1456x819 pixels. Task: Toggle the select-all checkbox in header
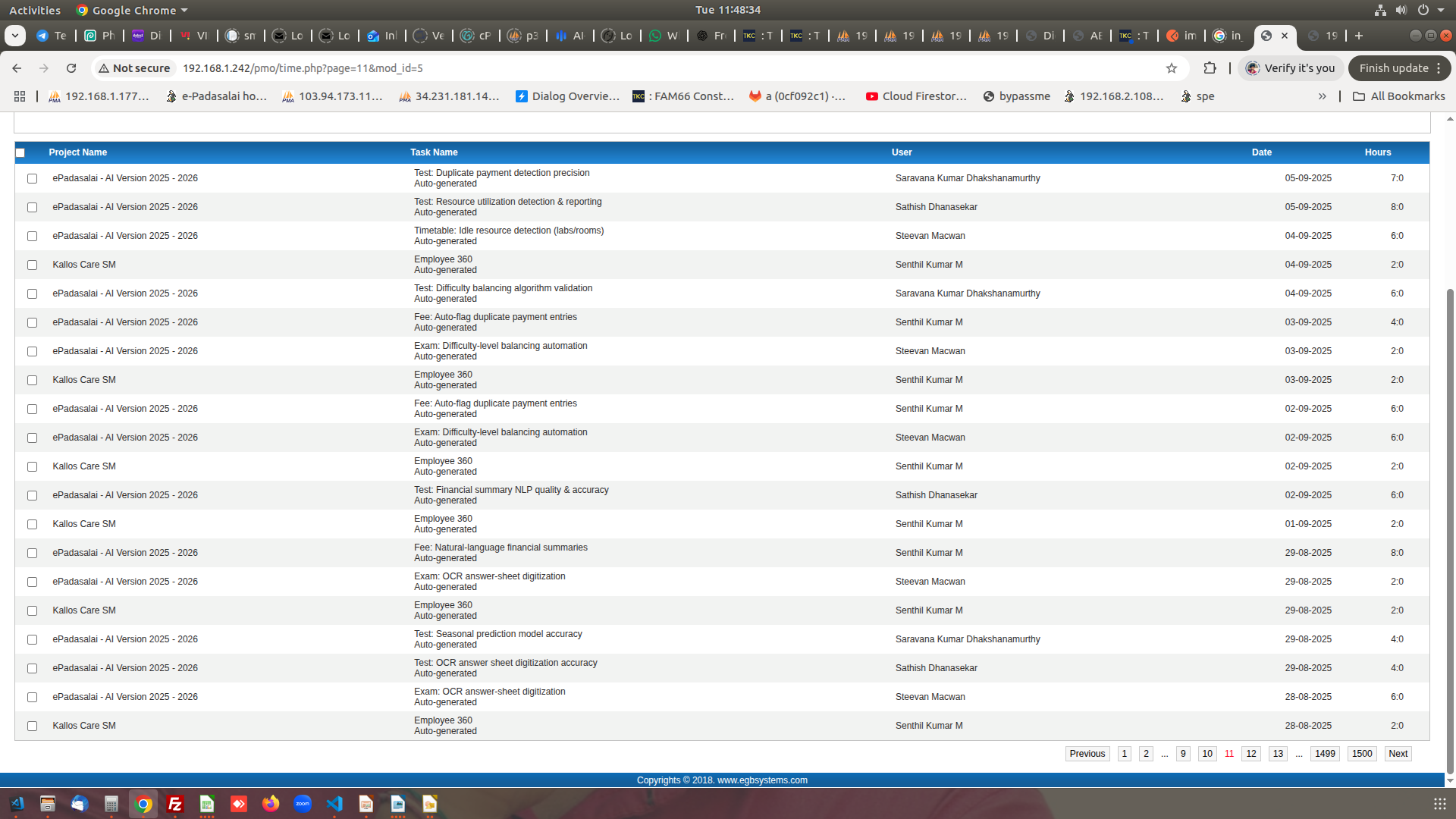coord(20,153)
